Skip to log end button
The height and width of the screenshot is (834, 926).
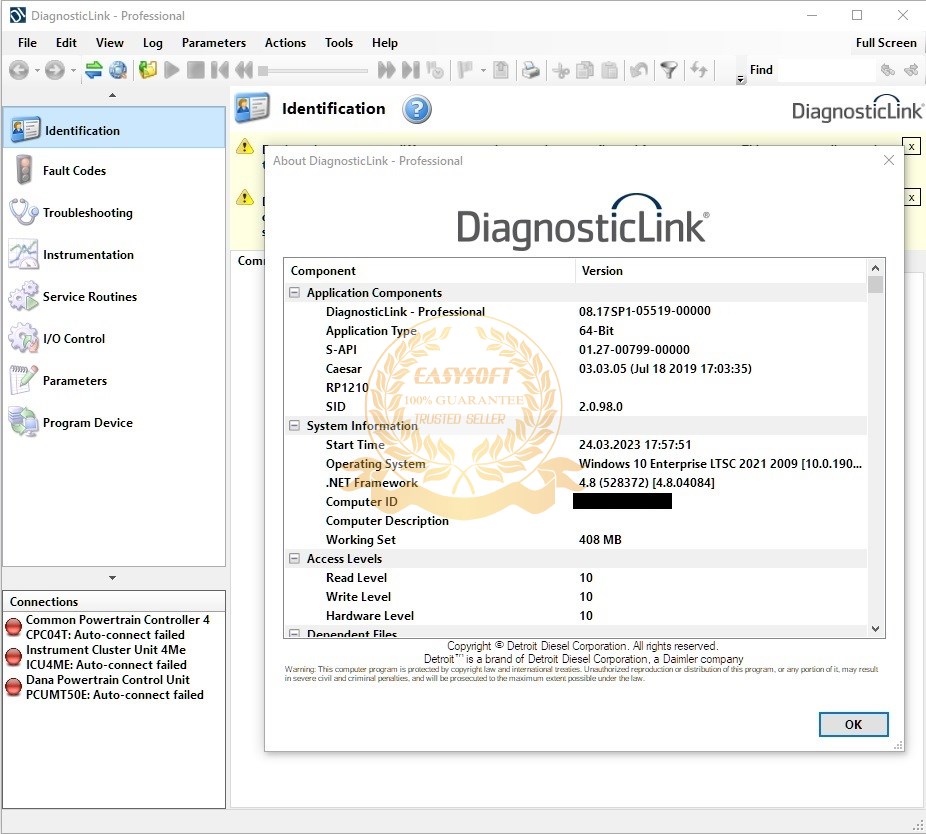(x=411, y=70)
